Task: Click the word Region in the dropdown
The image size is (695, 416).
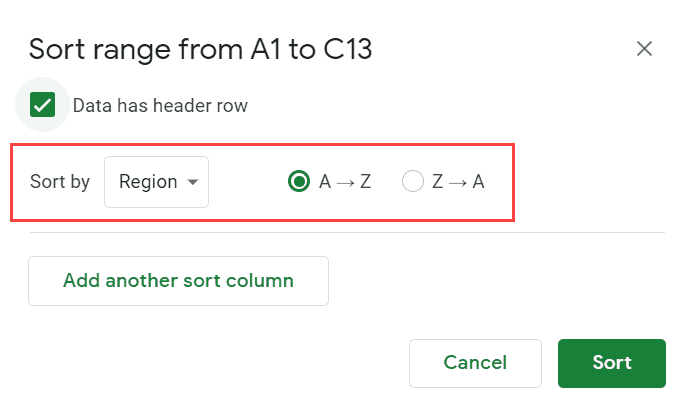Action: point(147,182)
